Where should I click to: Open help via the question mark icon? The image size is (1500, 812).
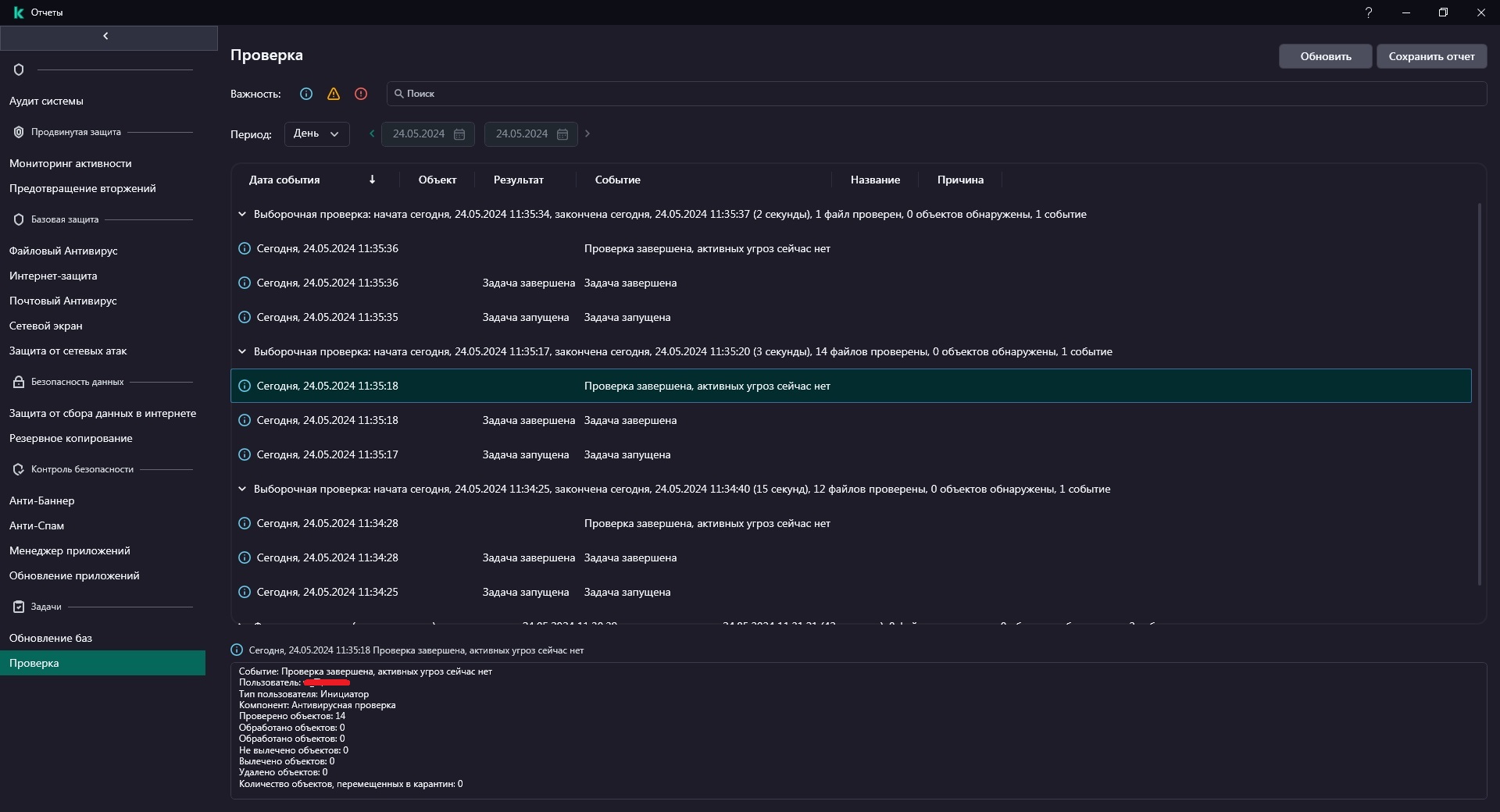(1368, 12)
